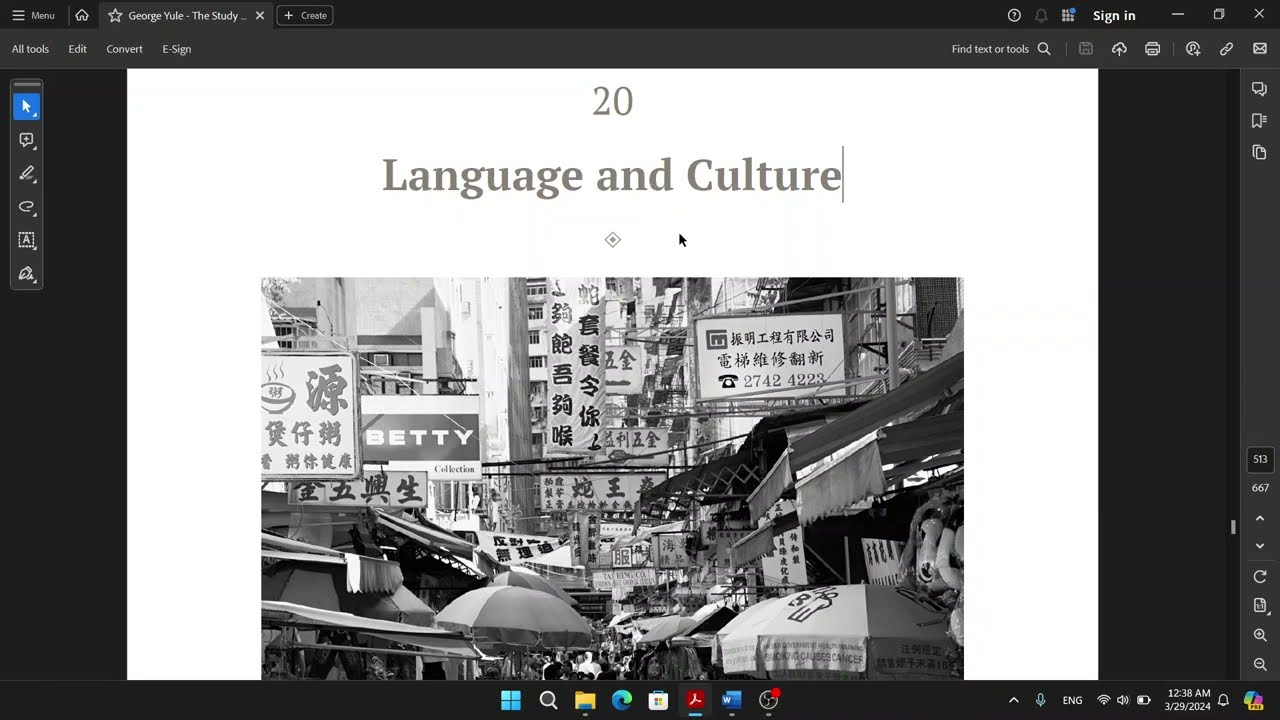Open Microsoft Store from the taskbar
This screenshot has height=720, width=1280.
[658, 700]
